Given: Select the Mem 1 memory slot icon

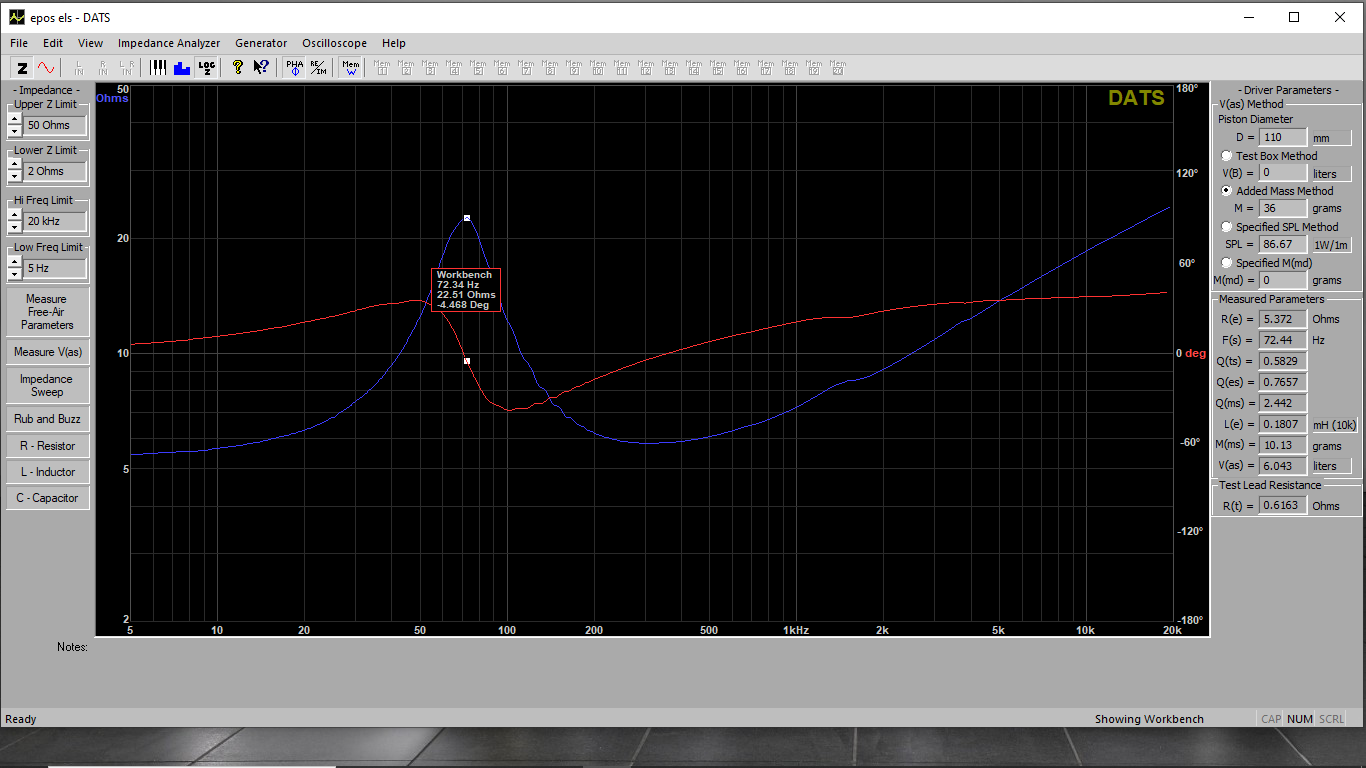Looking at the screenshot, I should coord(382,68).
